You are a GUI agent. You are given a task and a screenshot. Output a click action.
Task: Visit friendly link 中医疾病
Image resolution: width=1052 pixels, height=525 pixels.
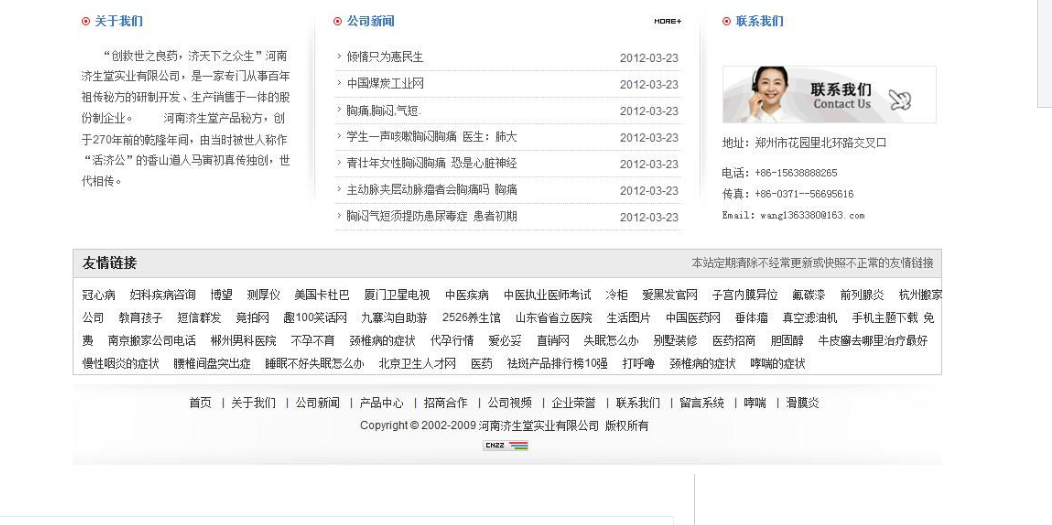(x=467, y=295)
